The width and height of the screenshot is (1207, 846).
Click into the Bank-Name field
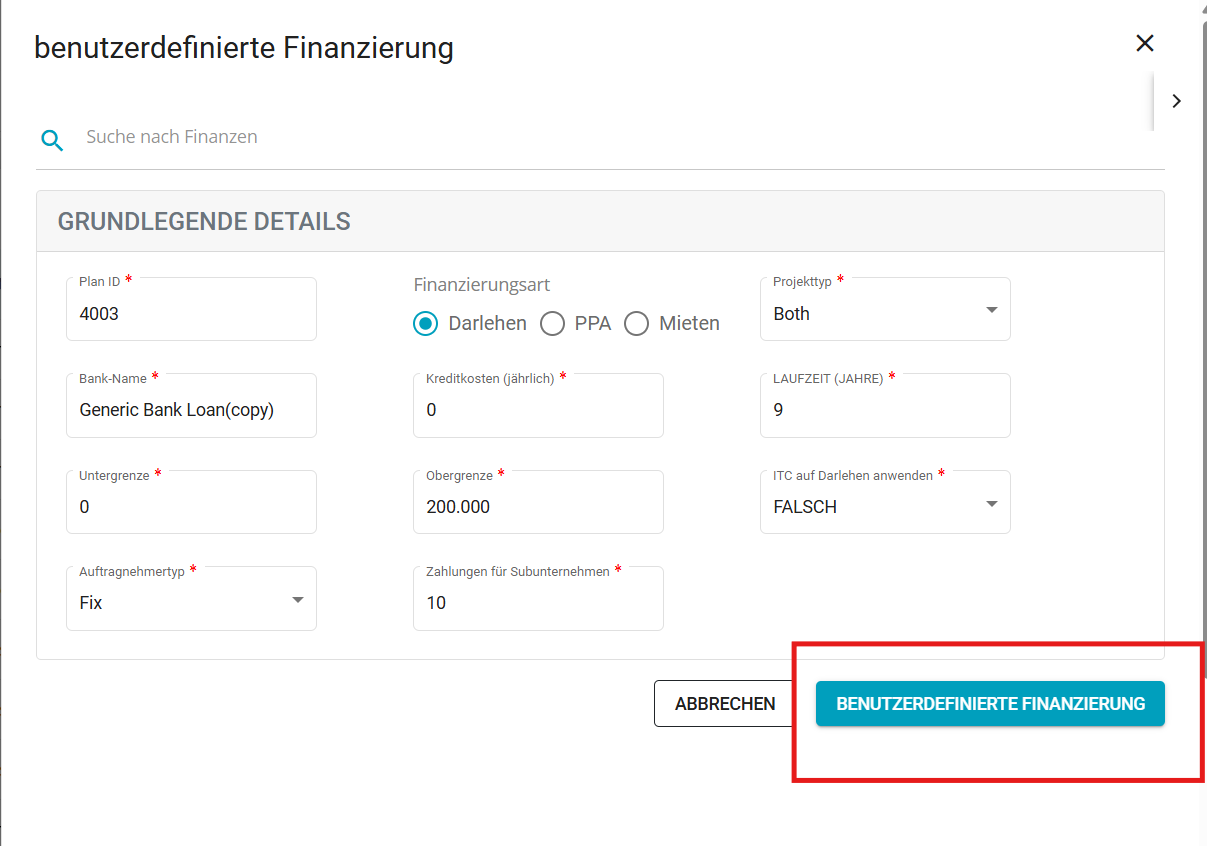(191, 405)
